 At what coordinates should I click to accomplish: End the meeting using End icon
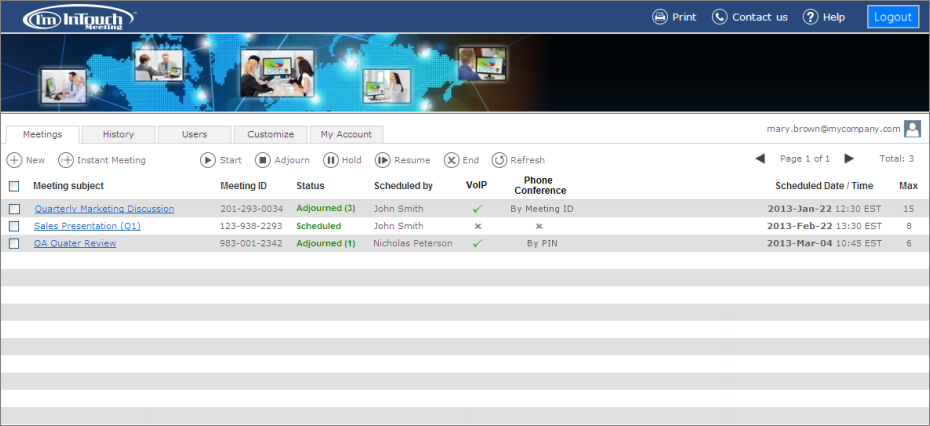pyautogui.click(x=451, y=160)
